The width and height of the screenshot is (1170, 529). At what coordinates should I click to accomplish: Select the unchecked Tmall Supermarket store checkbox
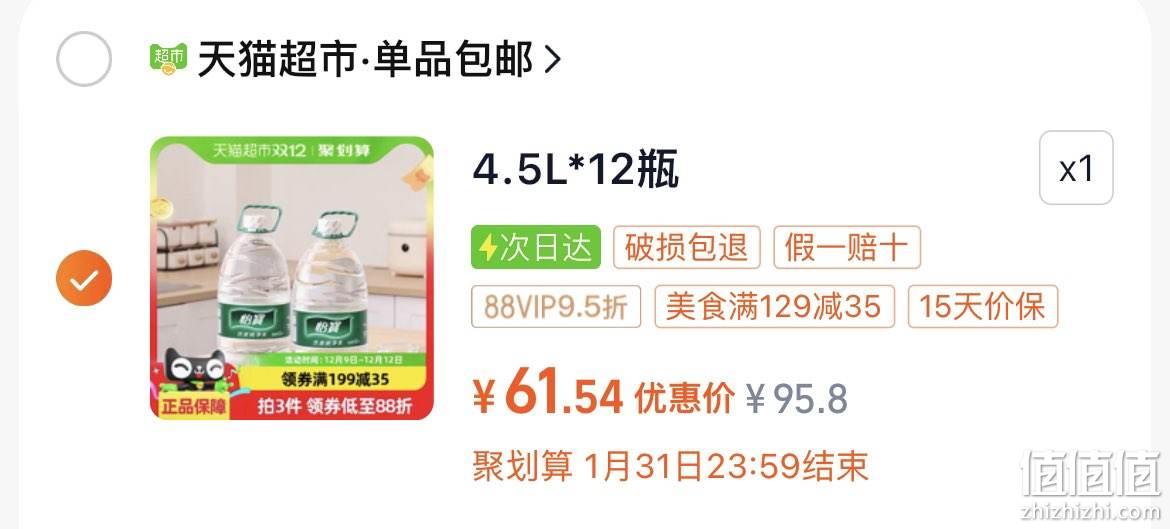tap(84, 59)
